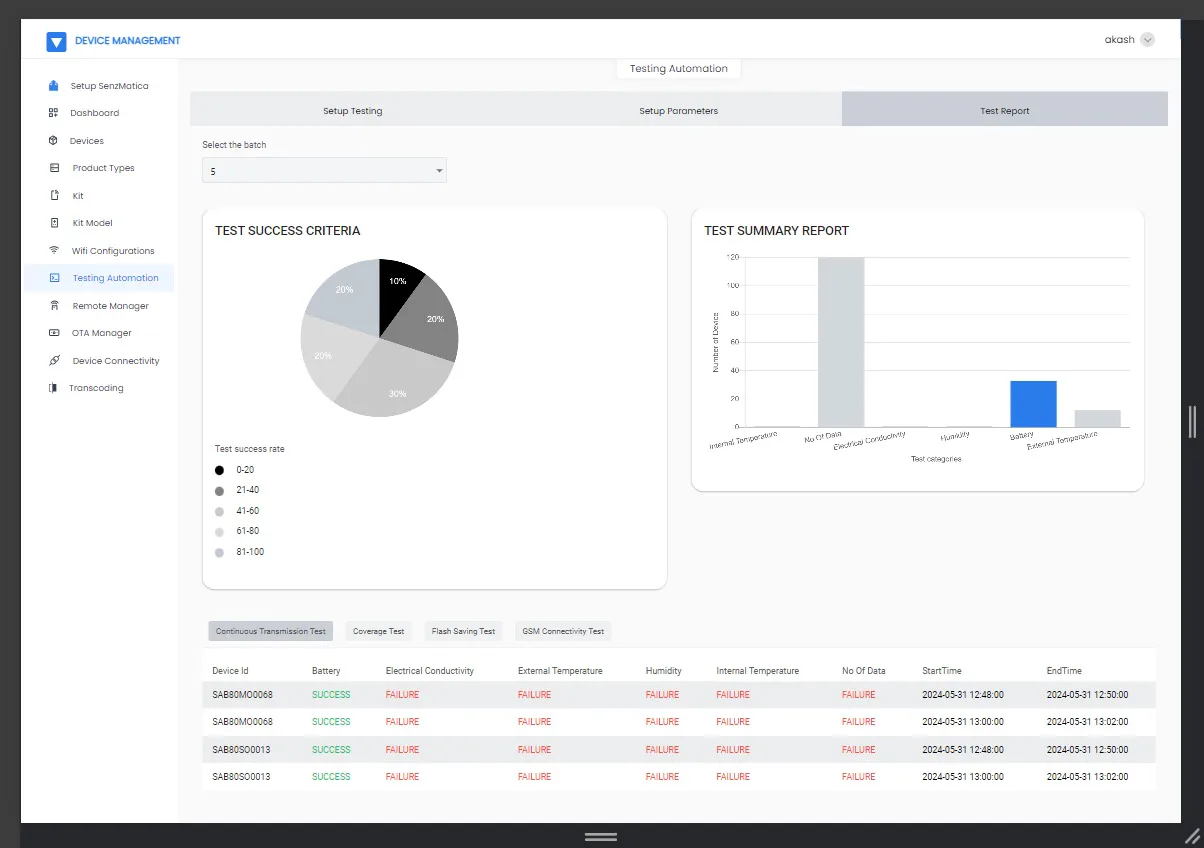Click TEST SUCCESS CRITERIA heading
Screen dimensions: 1204x848
[x=288, y=230]
